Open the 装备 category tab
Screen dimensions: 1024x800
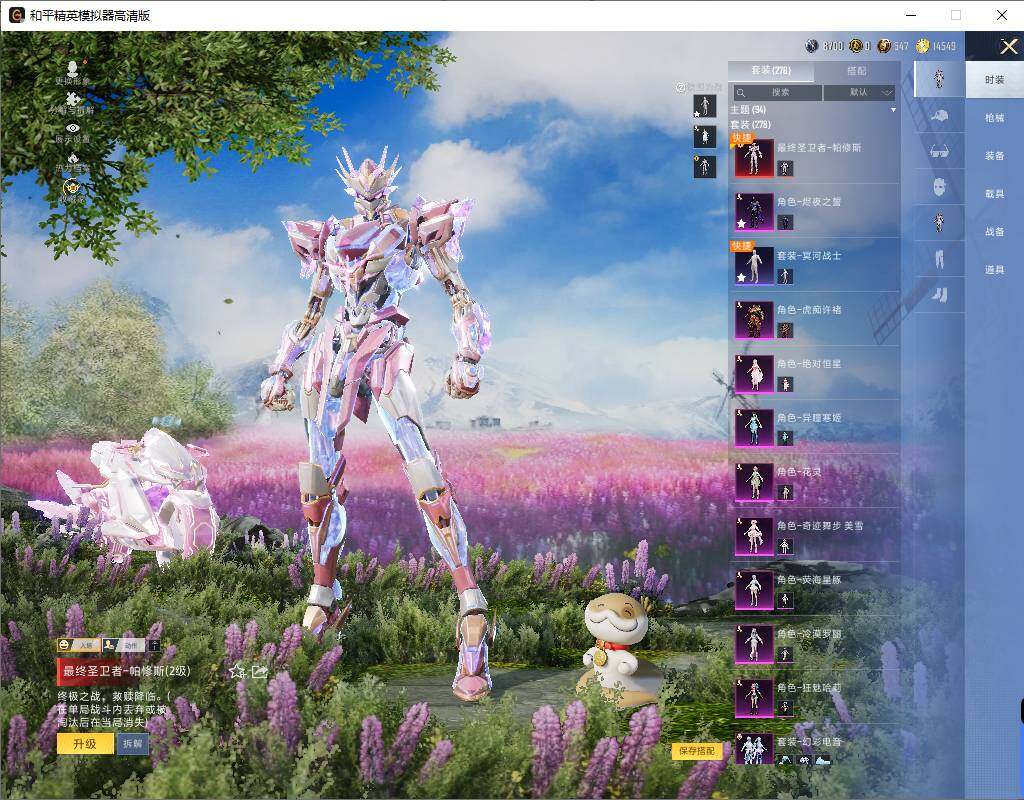[x=995, y=155]
